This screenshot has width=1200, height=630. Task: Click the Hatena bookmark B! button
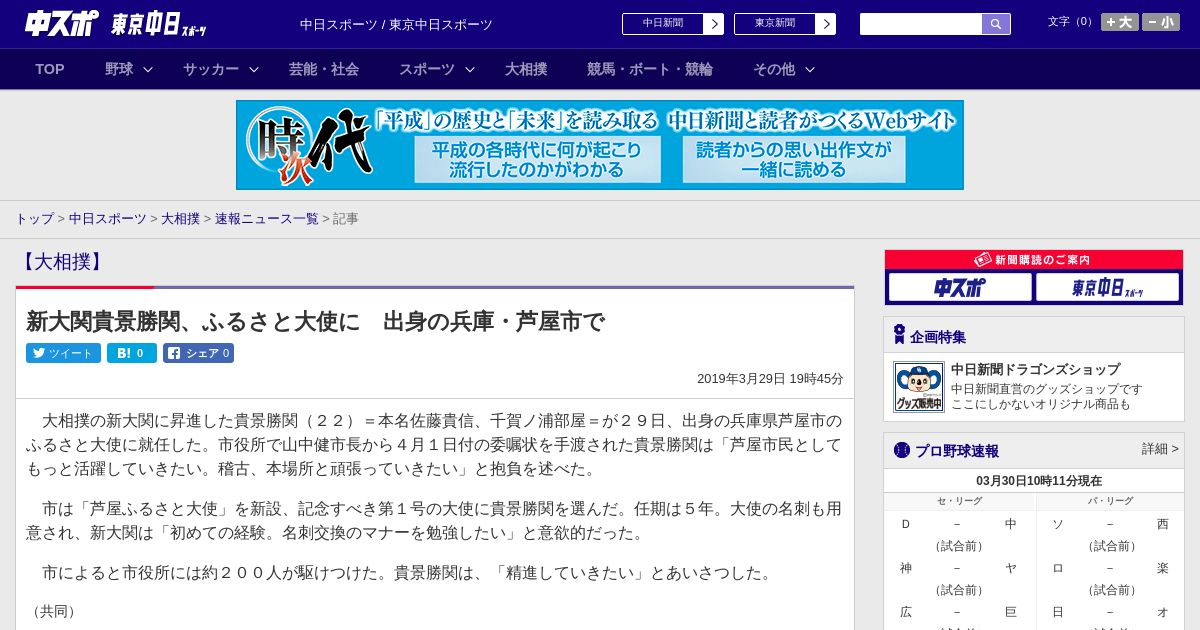pos(132,353)
